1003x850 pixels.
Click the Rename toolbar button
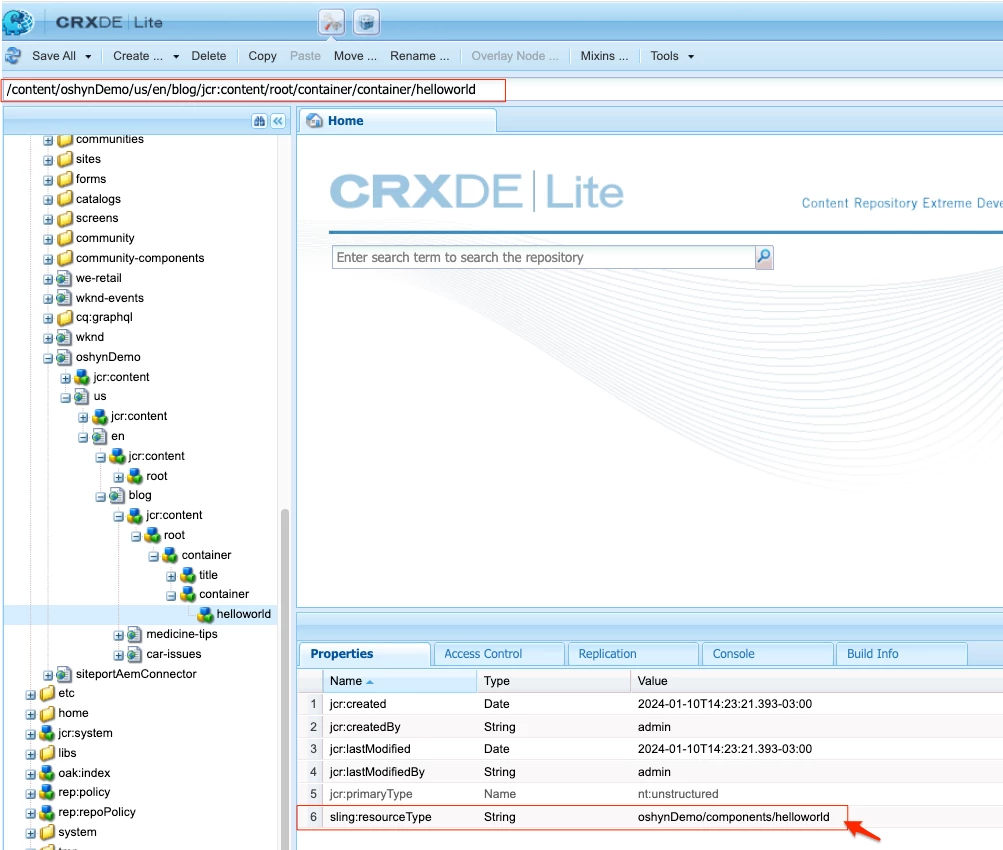pos(420,56)
